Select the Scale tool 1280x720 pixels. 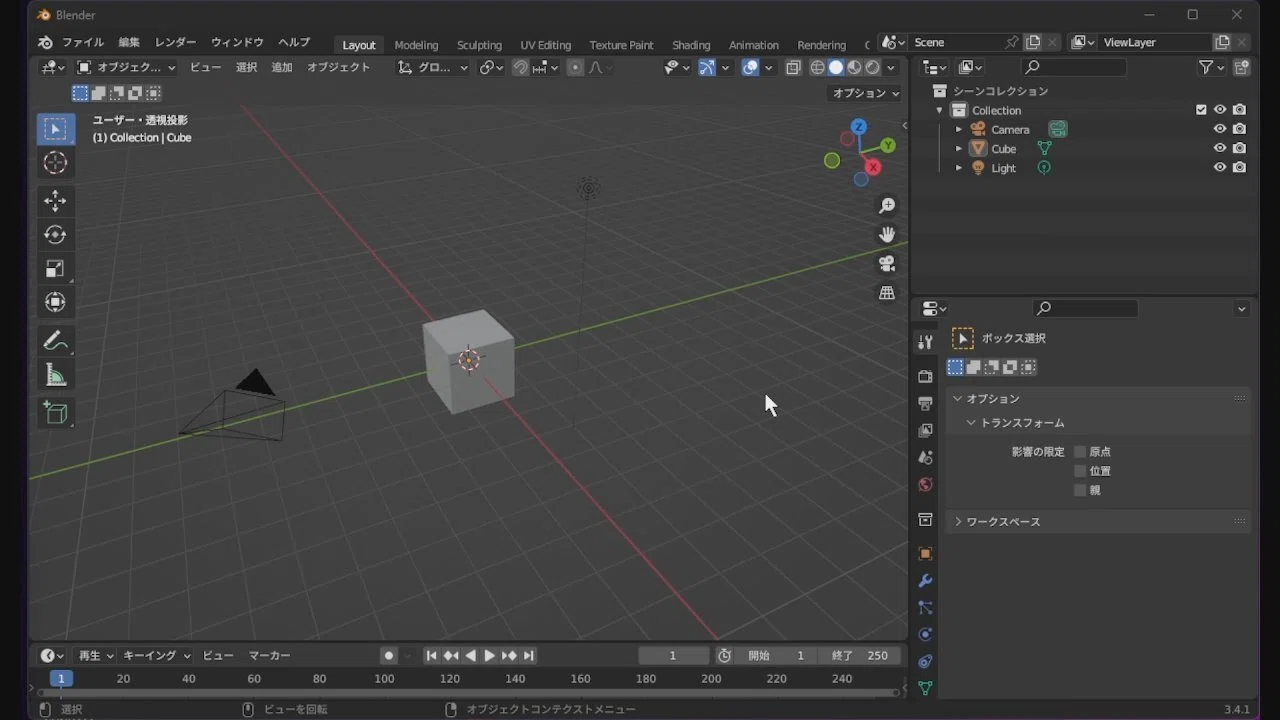point(55,268)
